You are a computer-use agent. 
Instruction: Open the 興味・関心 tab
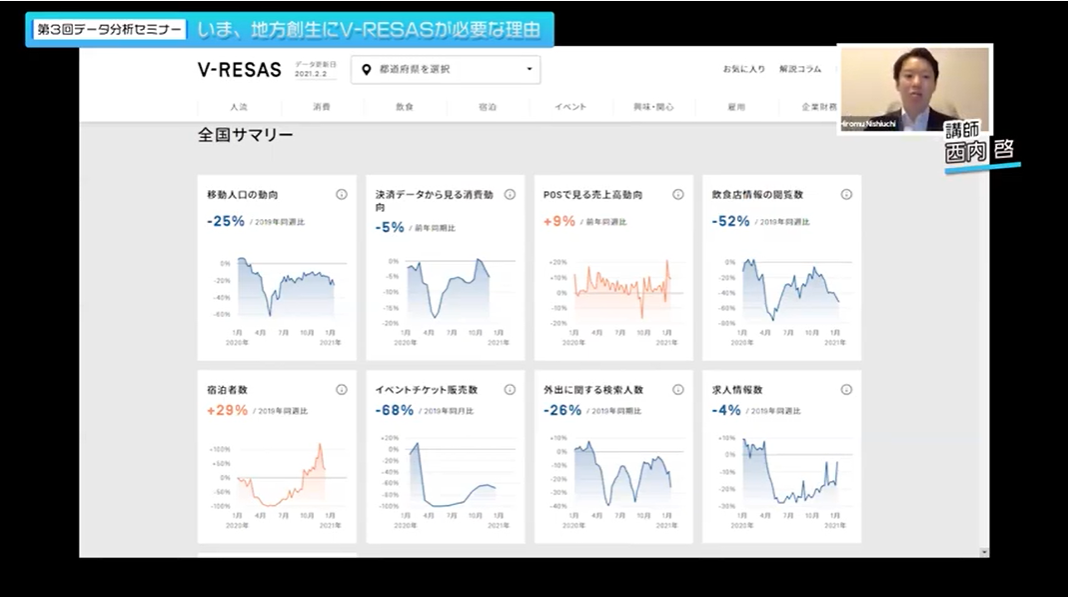pos(653,107)
